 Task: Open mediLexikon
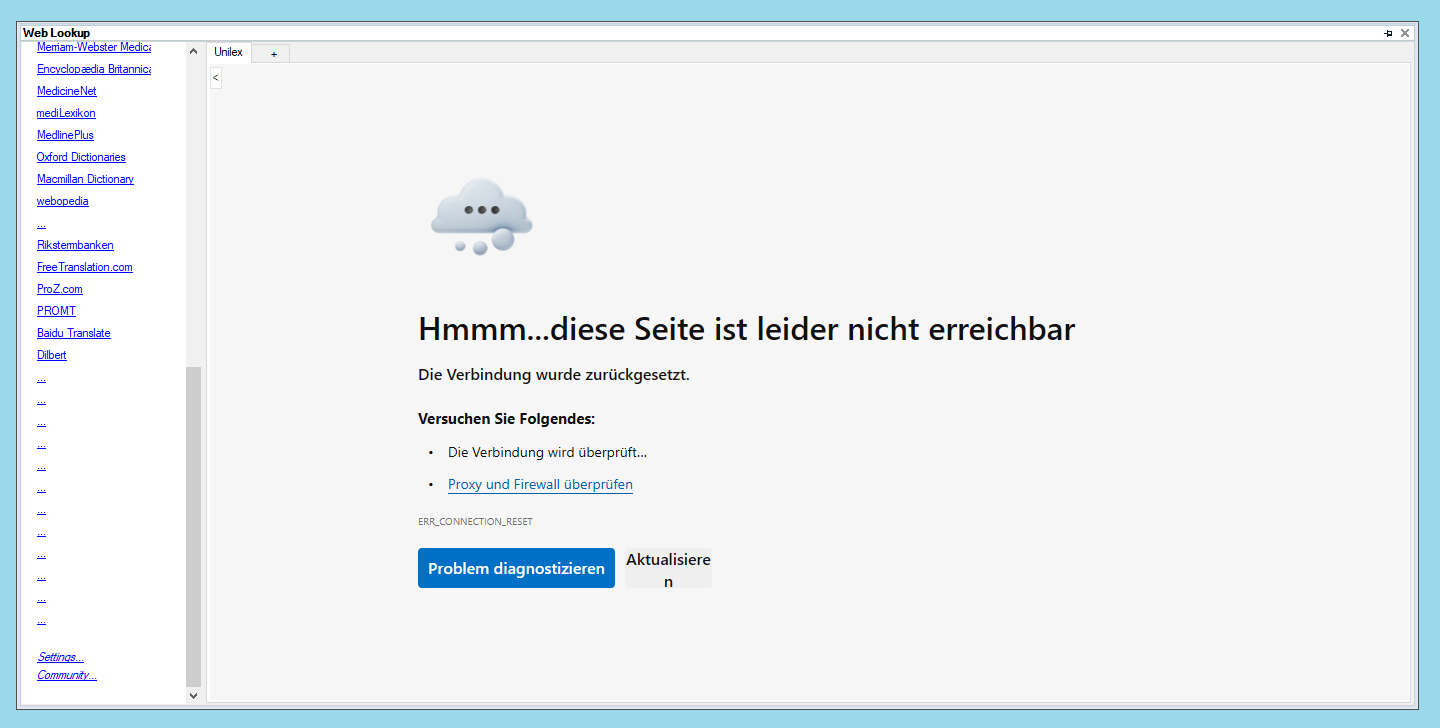click(x=66, y=112)
